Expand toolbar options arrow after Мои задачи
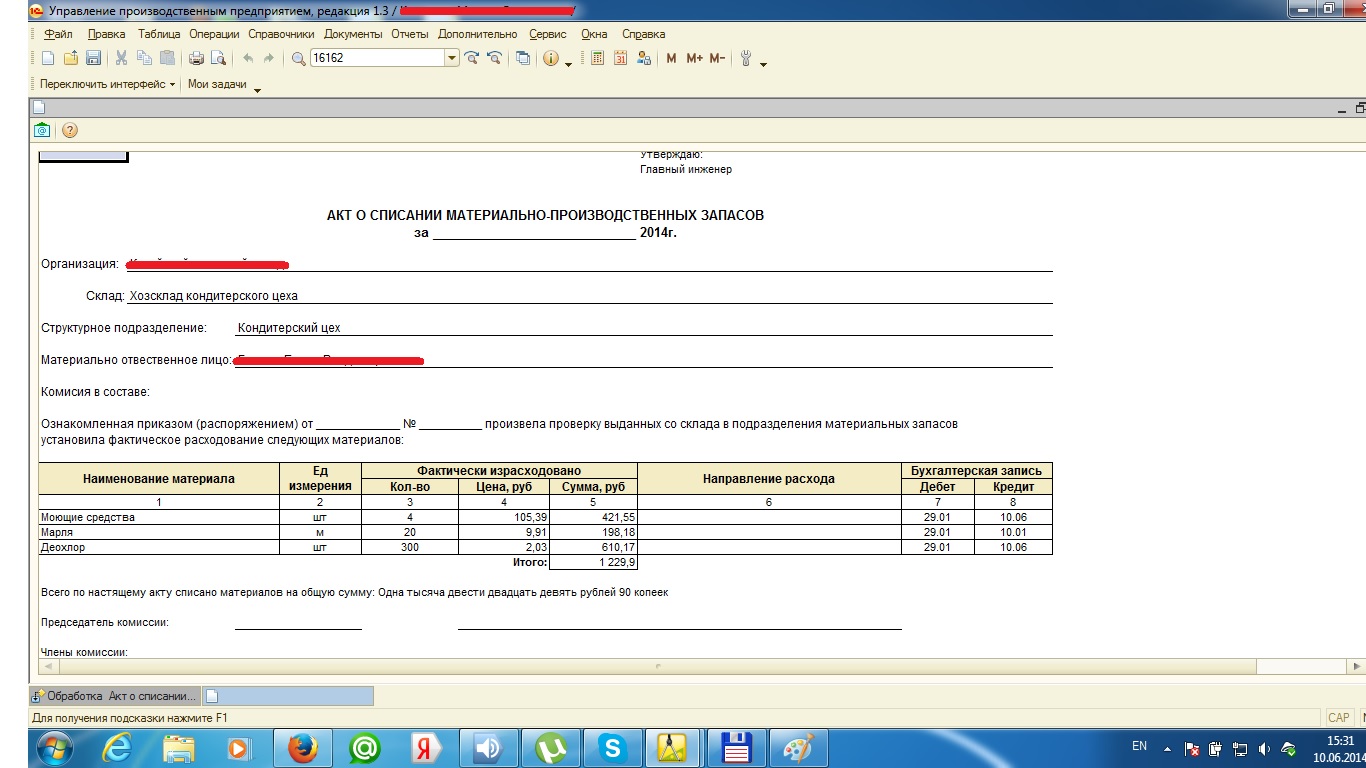 (257, 90)
